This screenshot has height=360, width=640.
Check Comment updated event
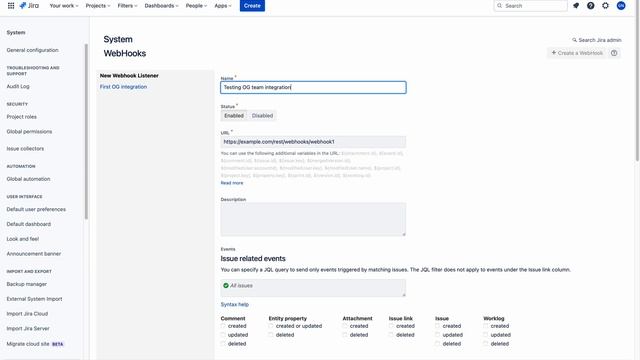pos(223,335)
